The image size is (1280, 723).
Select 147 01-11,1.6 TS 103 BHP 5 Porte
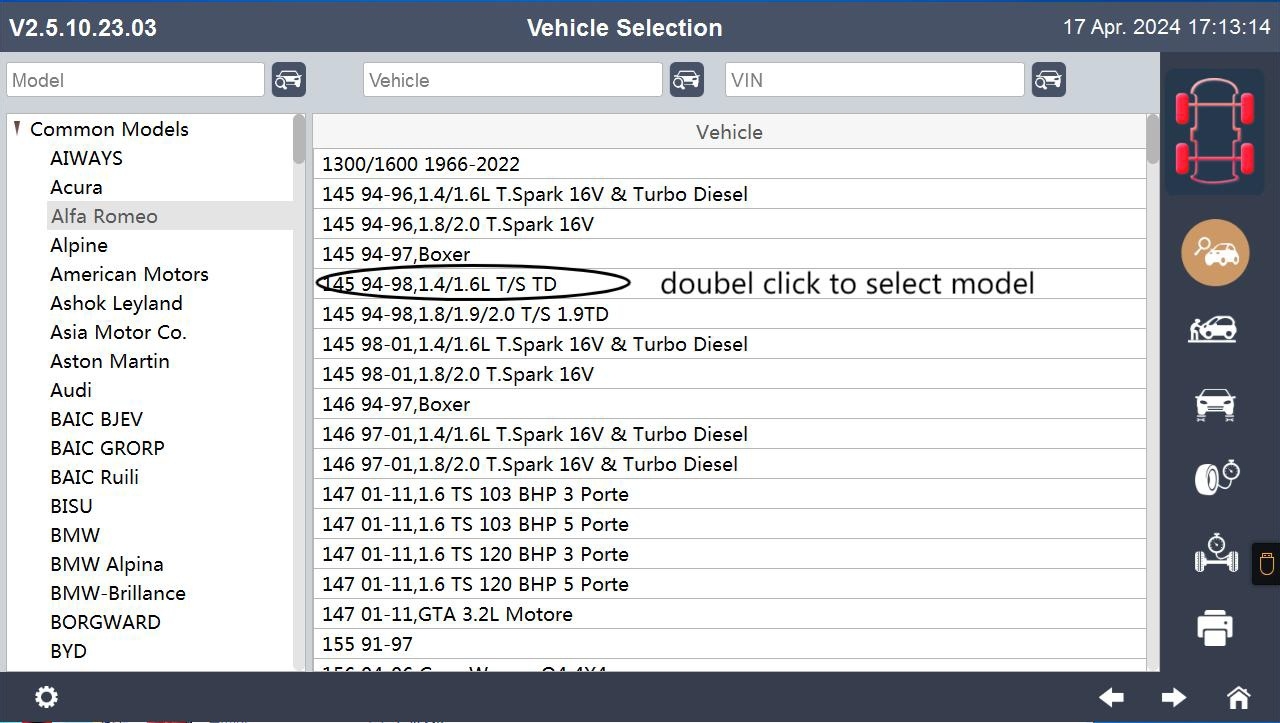(729, 524)
